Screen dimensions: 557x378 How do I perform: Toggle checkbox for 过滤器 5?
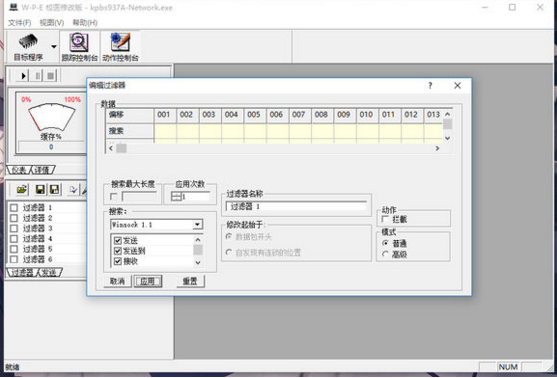(x=14, y=249)
